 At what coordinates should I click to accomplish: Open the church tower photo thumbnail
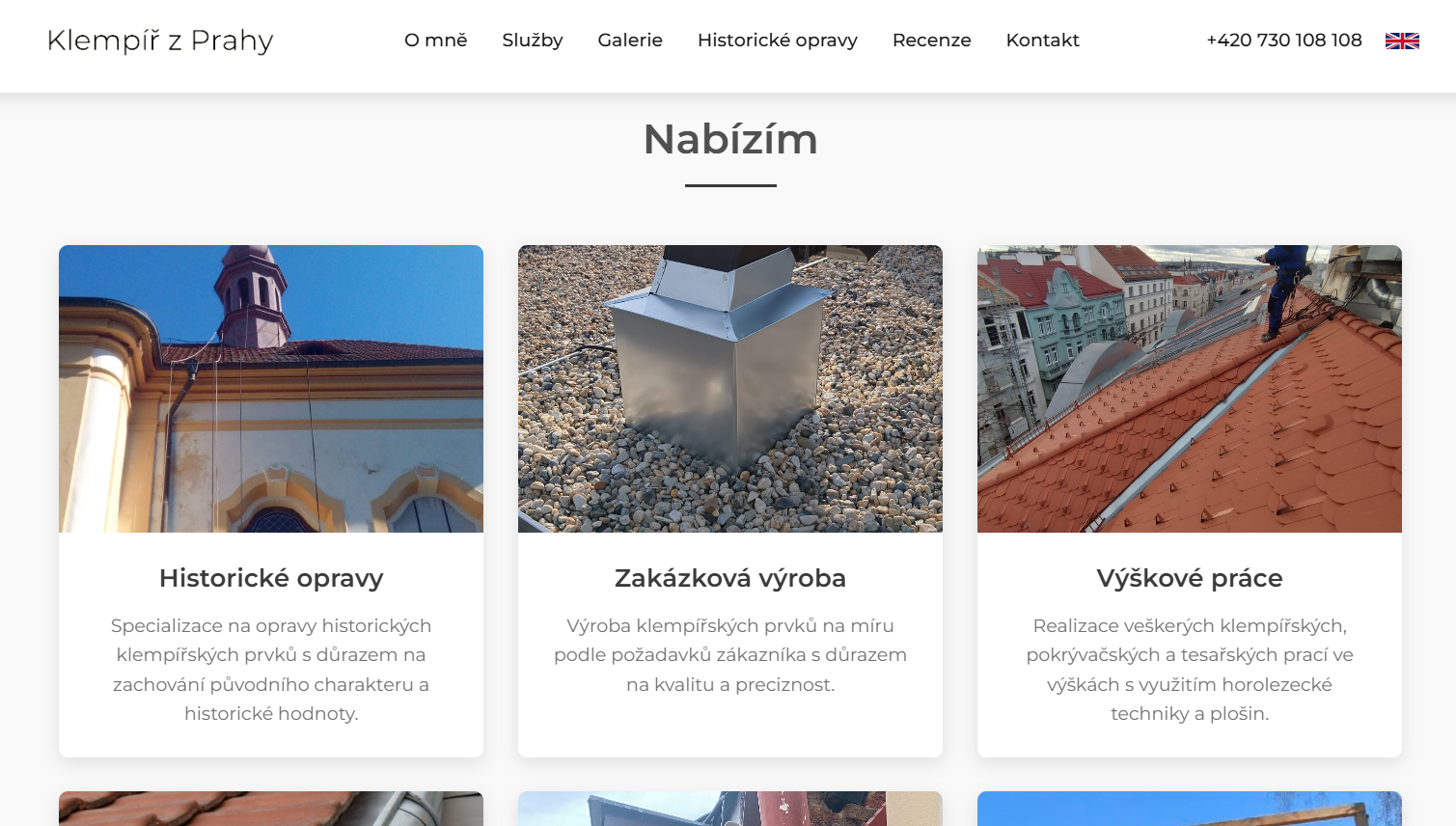point(271,389)
